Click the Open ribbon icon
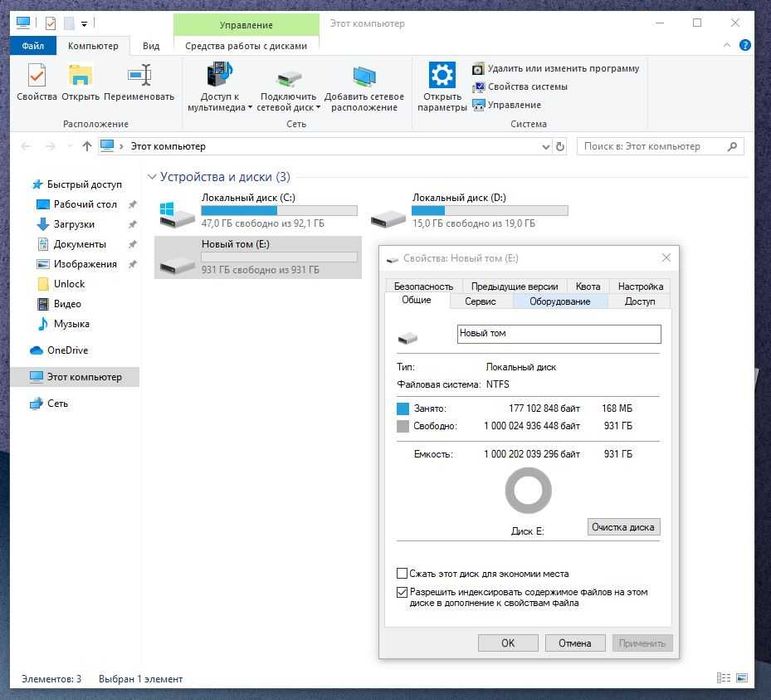 [80, 82]
